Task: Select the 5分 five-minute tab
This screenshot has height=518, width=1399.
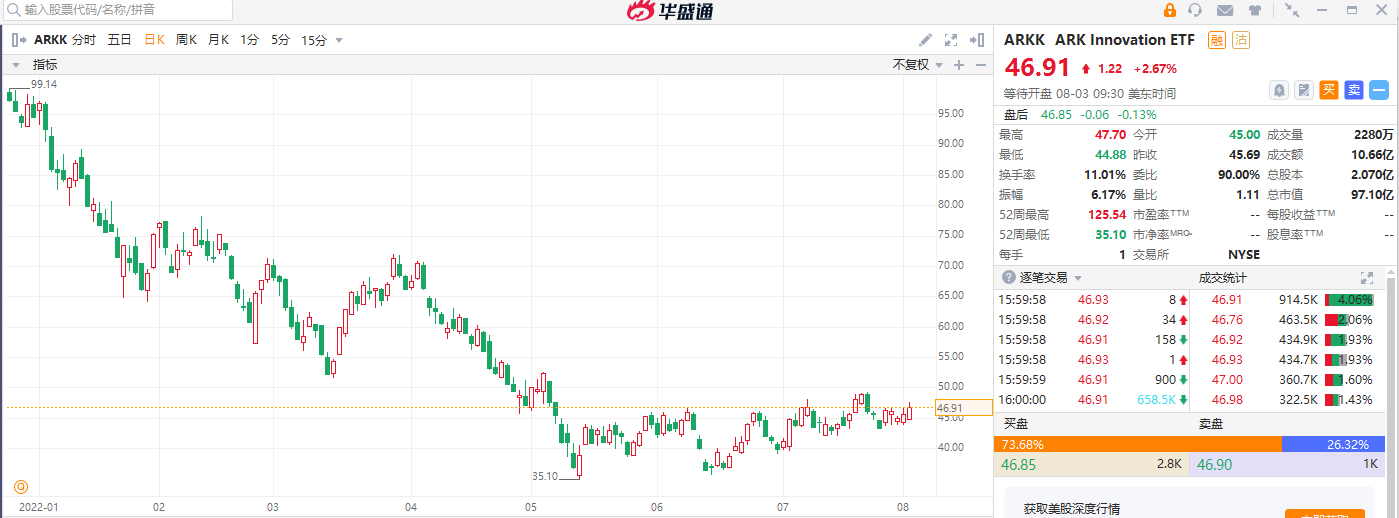Action: [x=281, y=40]
